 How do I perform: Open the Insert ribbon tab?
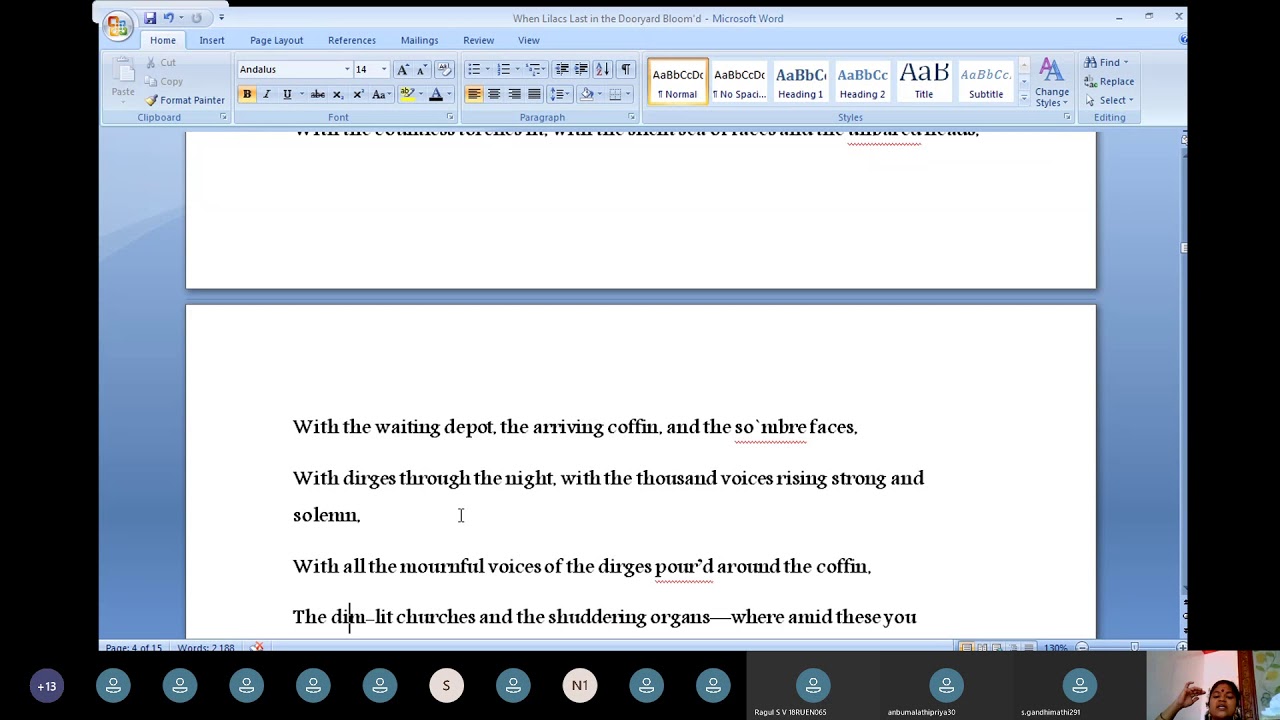(211, 40)
